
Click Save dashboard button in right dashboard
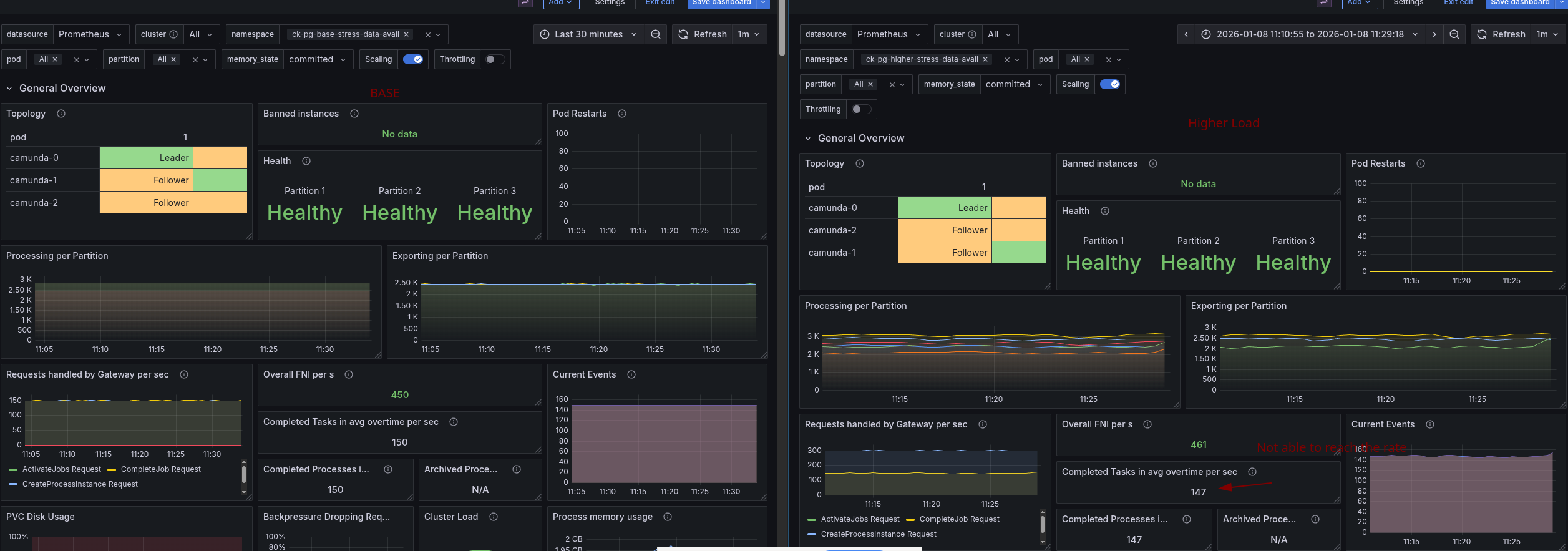1519,2
